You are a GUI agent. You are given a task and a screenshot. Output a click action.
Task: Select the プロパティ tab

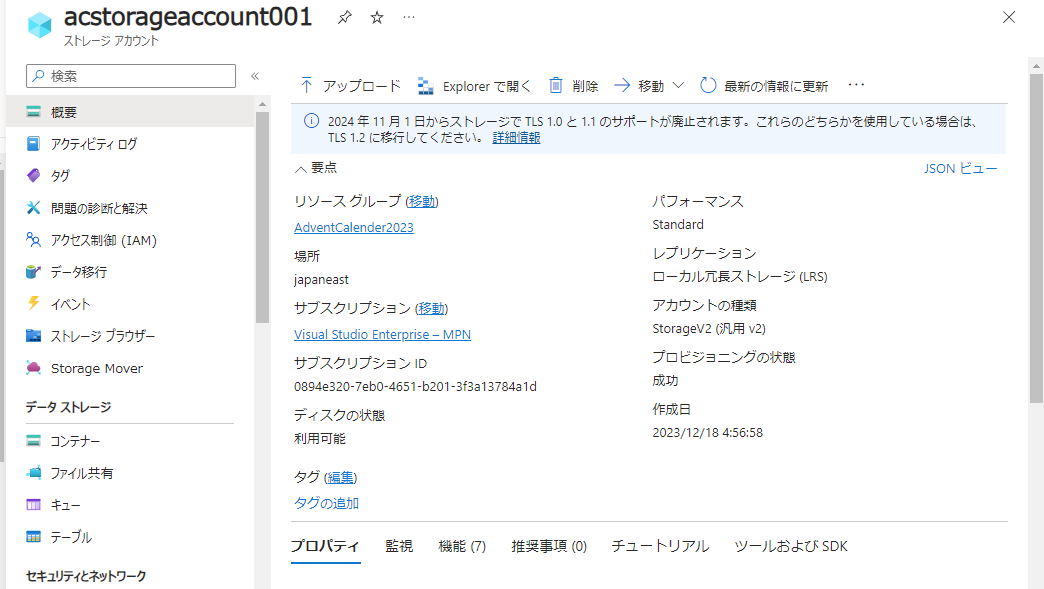325,546
